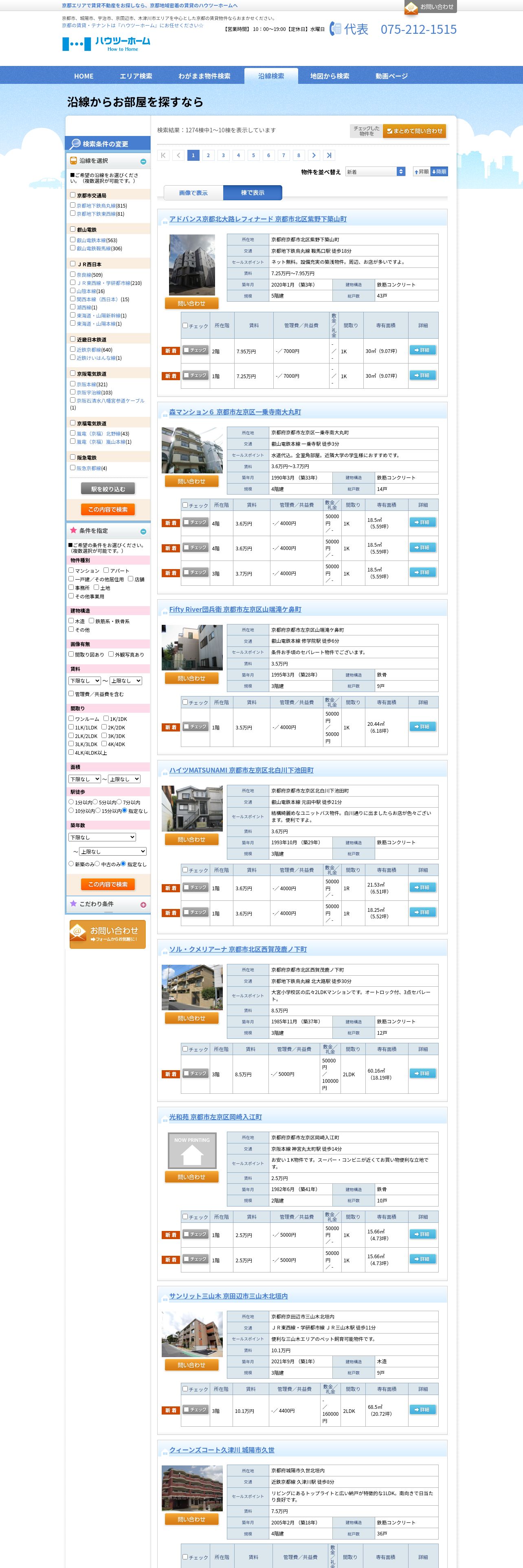This screenshot has height=1568, width=523.
Task: Open 築年数 上限なし dropdown
Action: pyautogui.click(x=113, y=851)
